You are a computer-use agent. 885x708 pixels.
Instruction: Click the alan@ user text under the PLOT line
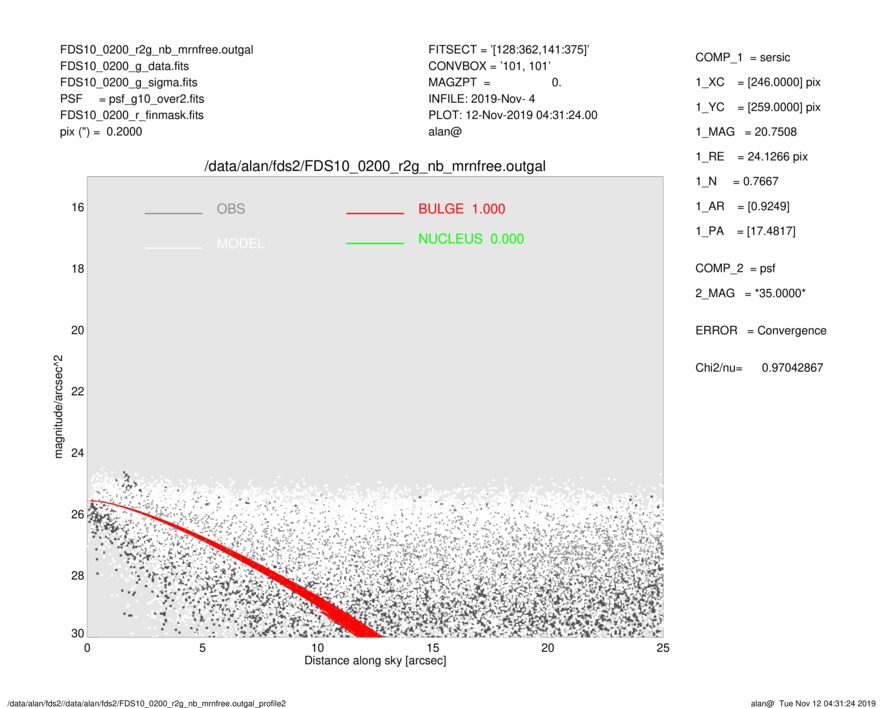pyautogui.click(x=445, y=132)
